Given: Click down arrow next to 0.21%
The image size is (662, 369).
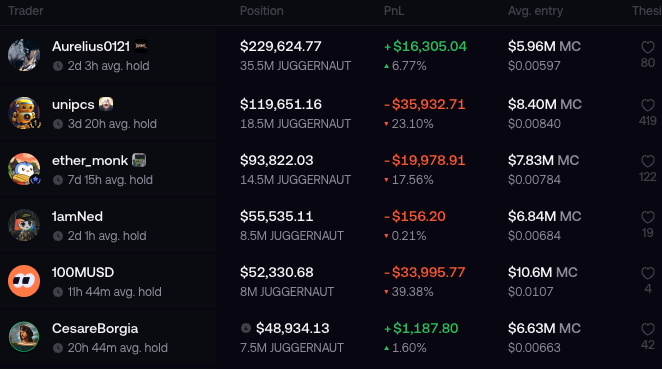Looking at the screenshot, I should point(386,236).
